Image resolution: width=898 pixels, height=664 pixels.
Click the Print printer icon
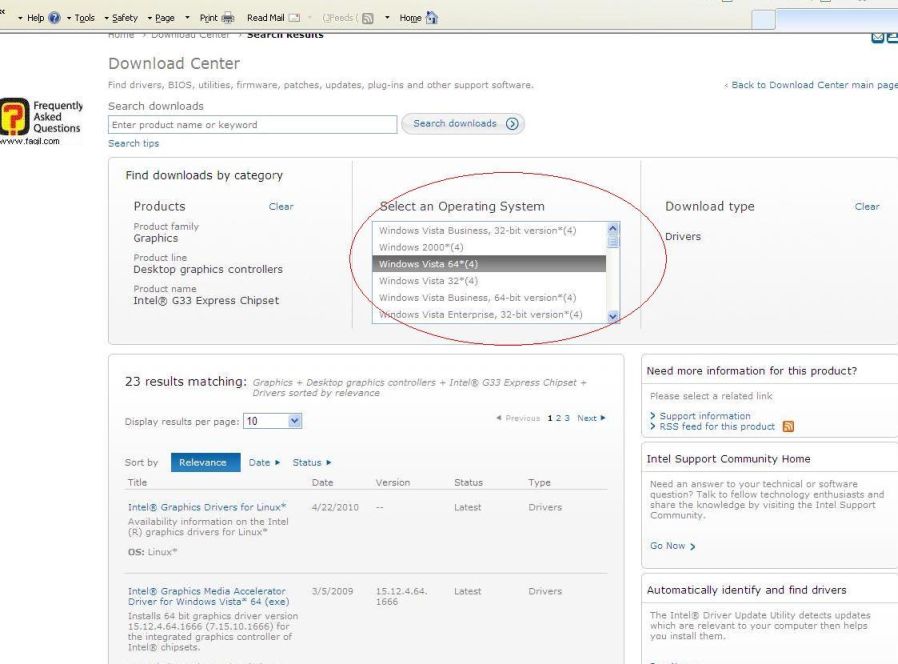[x=229, y=17]
